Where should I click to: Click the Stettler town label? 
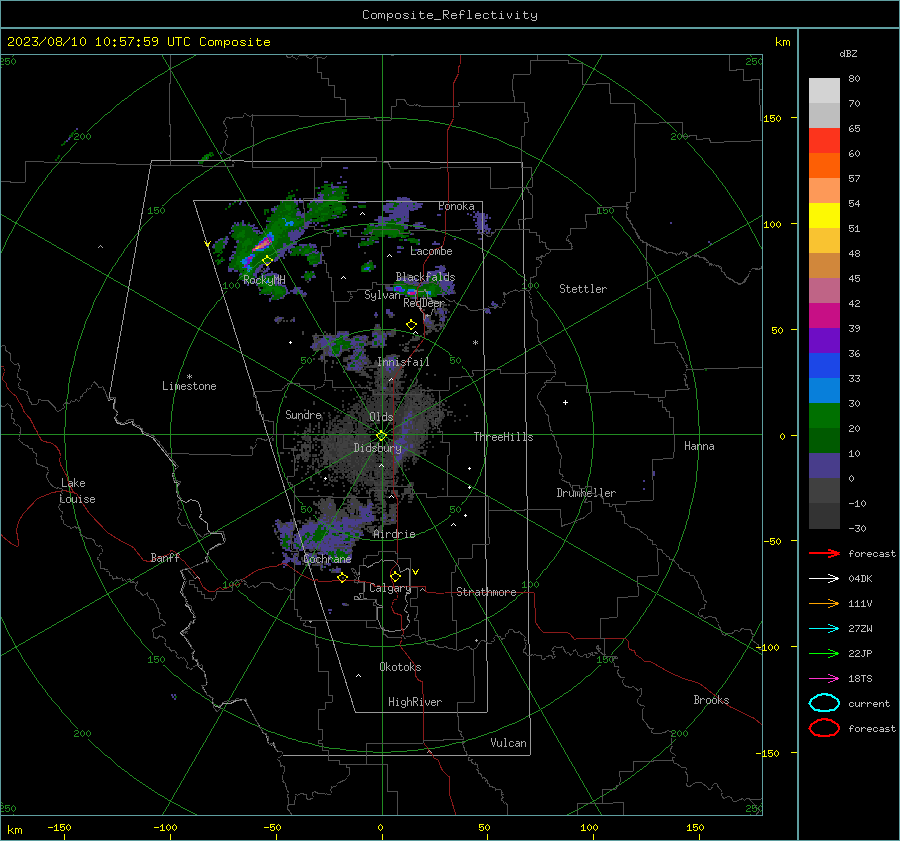(x=583, y=289)
